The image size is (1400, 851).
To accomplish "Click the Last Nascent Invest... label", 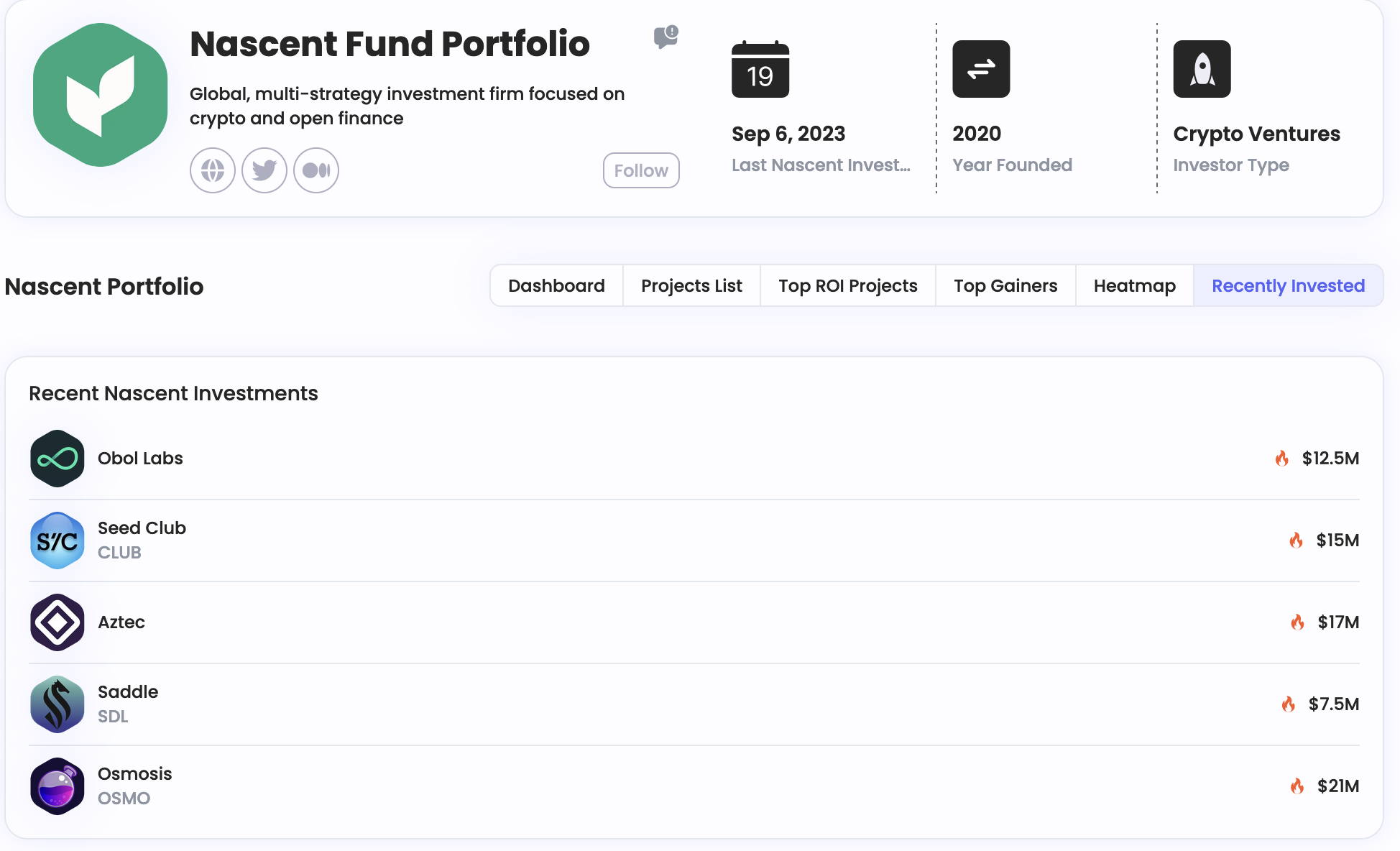I will pos(821,165).
